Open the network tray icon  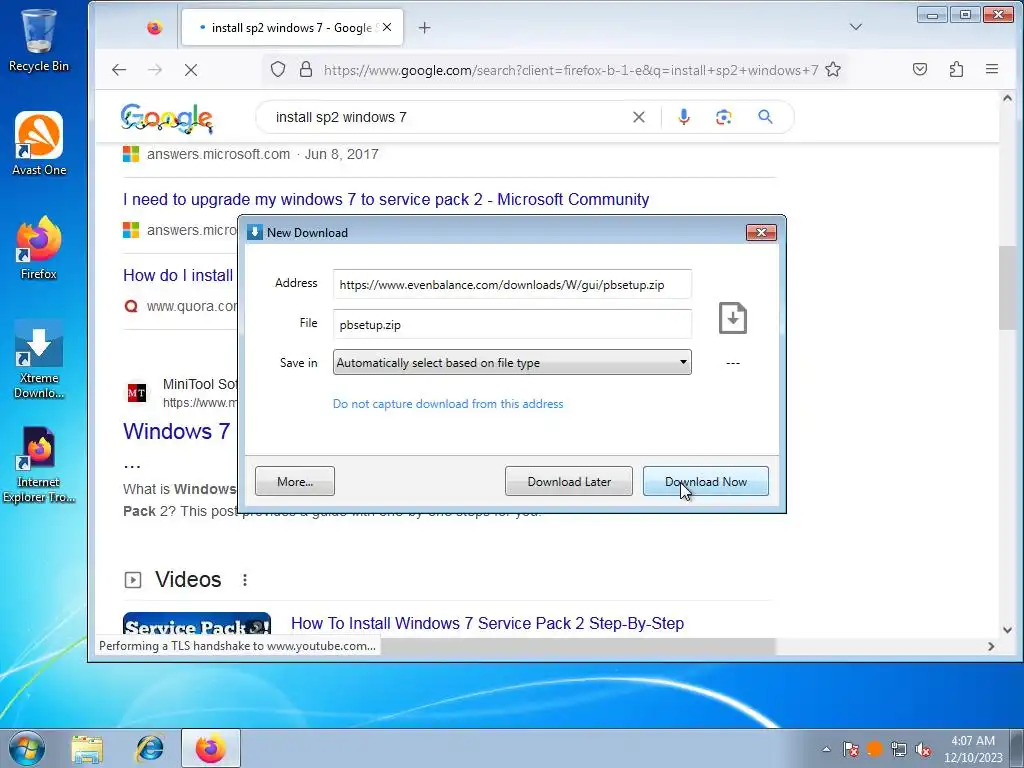[x=899, y=749]
